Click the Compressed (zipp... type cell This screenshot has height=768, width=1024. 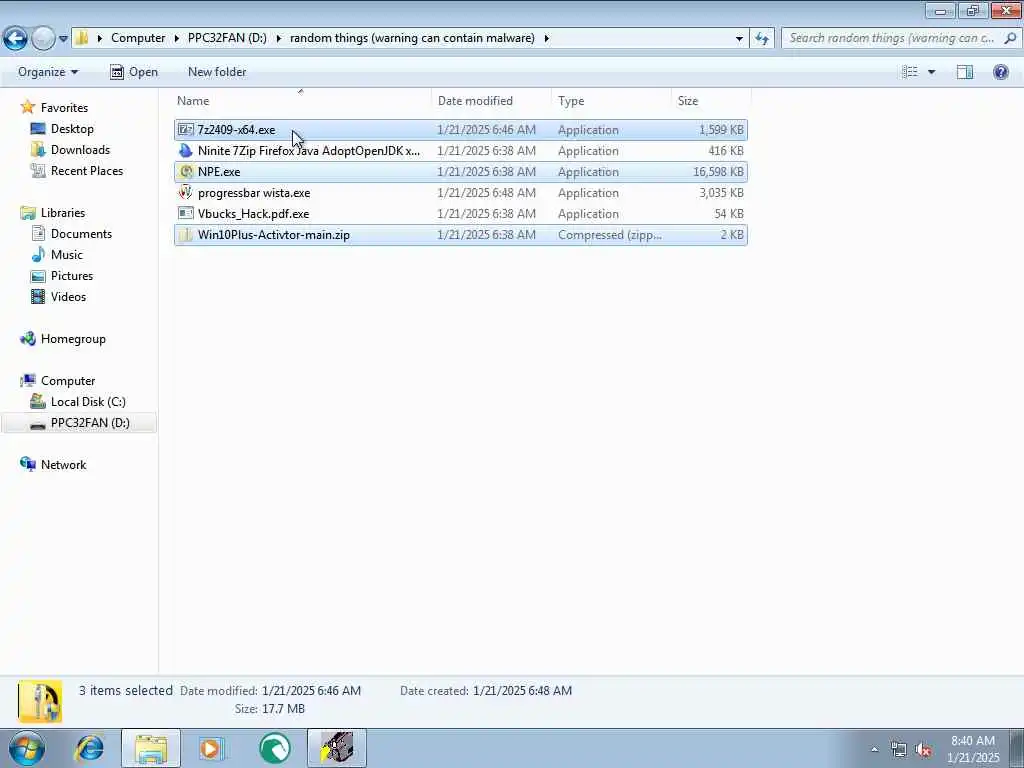point(609,234)
